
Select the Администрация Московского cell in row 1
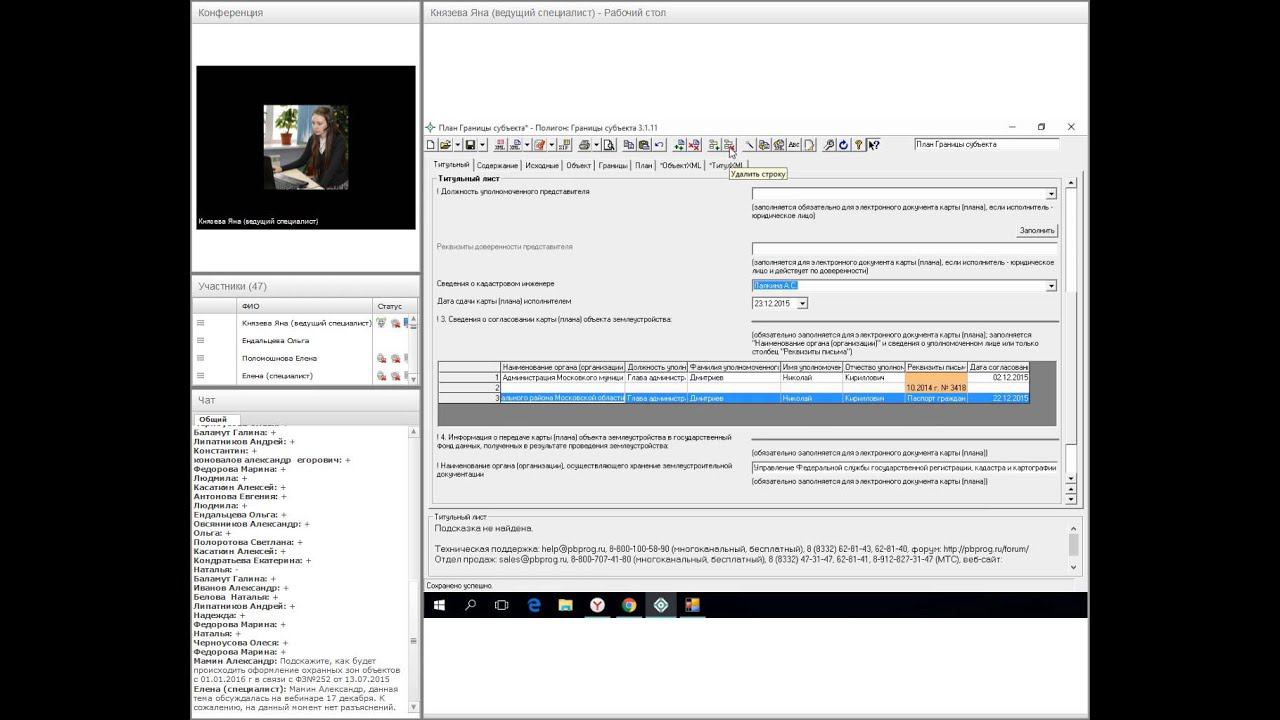pos(563,377)
